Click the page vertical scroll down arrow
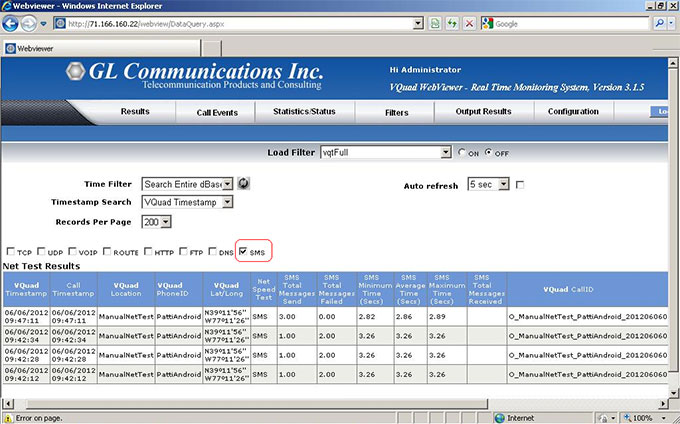Viewport: 680px width, 424px height. coord(673,393)
